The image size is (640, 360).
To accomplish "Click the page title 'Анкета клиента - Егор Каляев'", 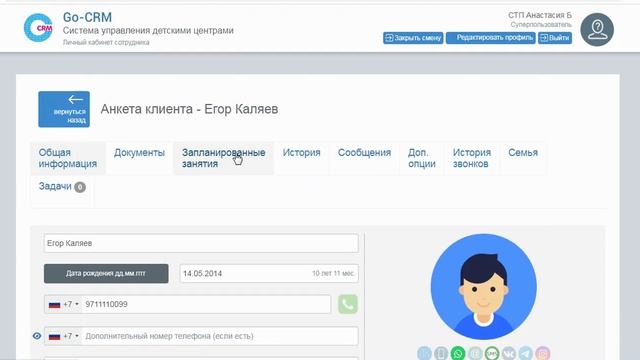I will click(x=189, y=109).
